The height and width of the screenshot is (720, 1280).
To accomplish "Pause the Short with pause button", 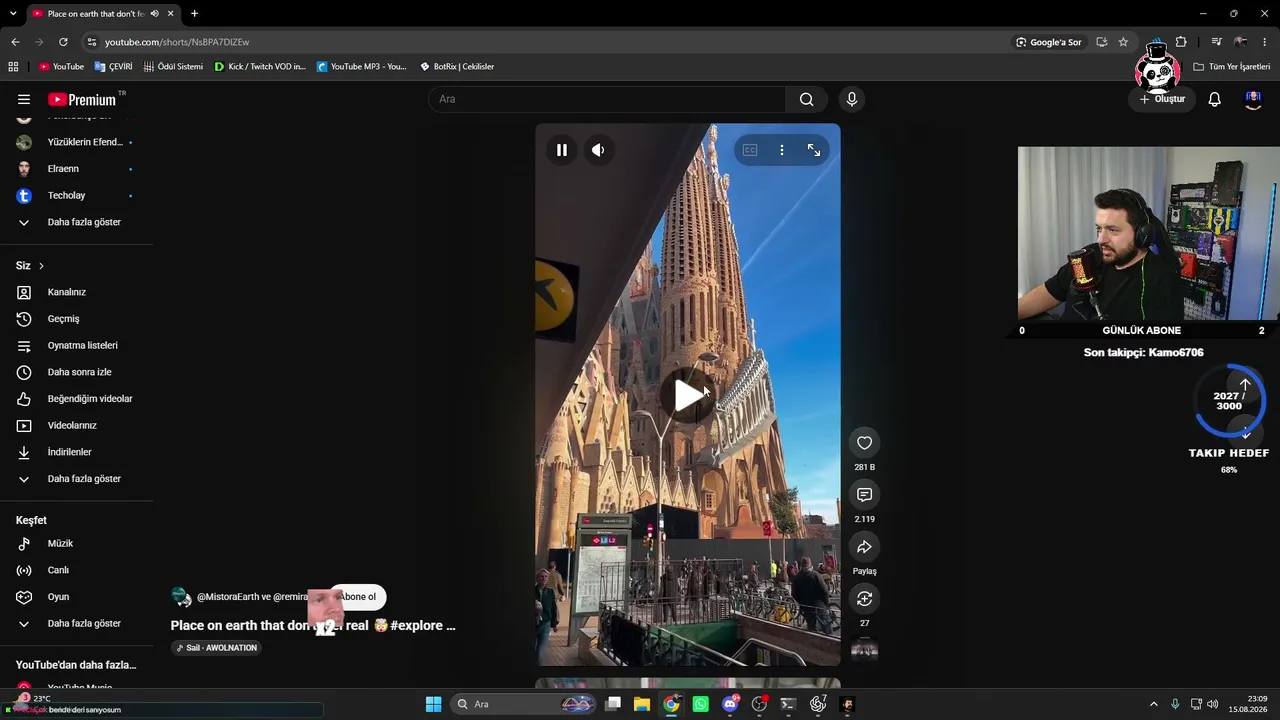I will (x=562, y=150).
